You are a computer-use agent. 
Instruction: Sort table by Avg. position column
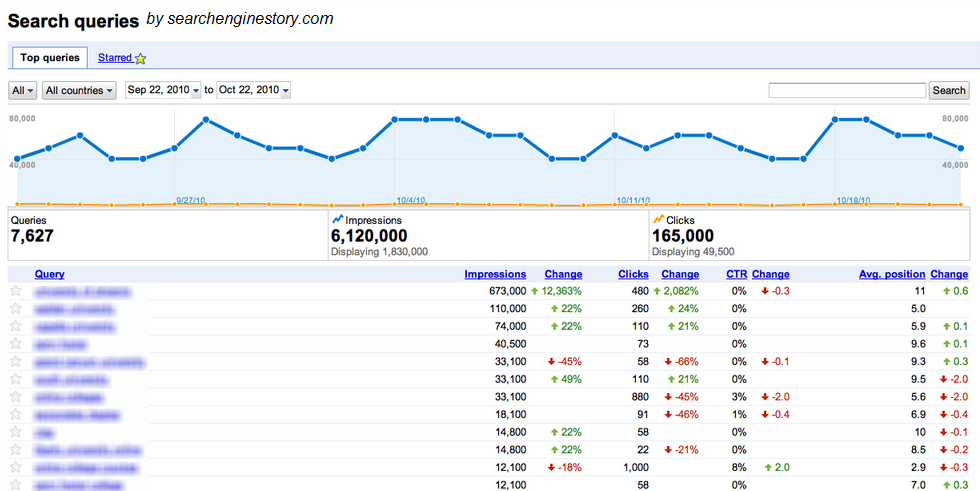click(892, 274)
